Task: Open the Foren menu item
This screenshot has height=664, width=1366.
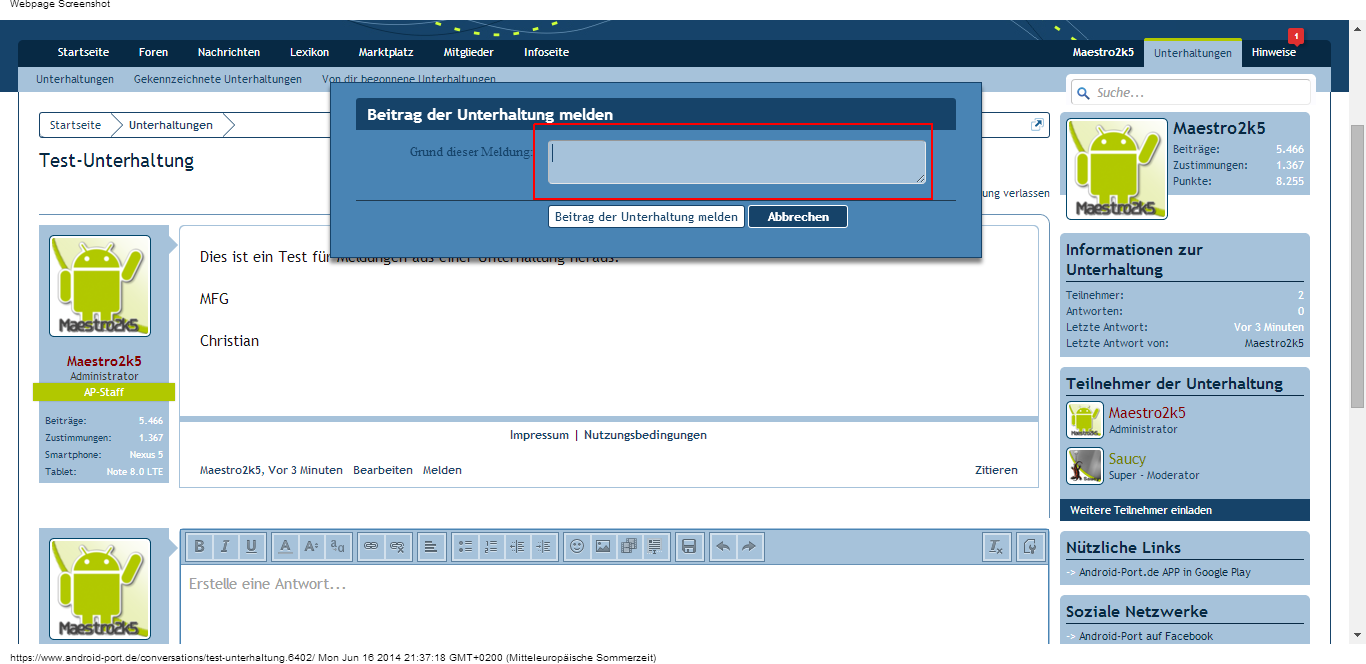Action: click(153, 52)
